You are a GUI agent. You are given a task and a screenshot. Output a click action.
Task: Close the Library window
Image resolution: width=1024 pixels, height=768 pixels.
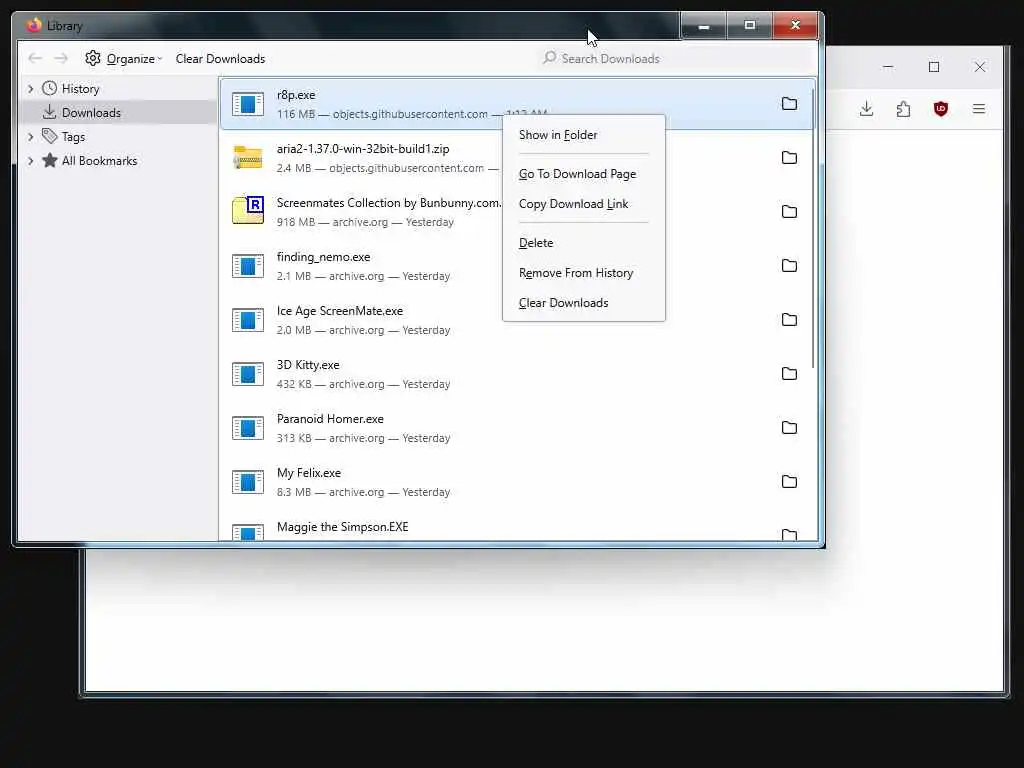(x=795, y=26)
